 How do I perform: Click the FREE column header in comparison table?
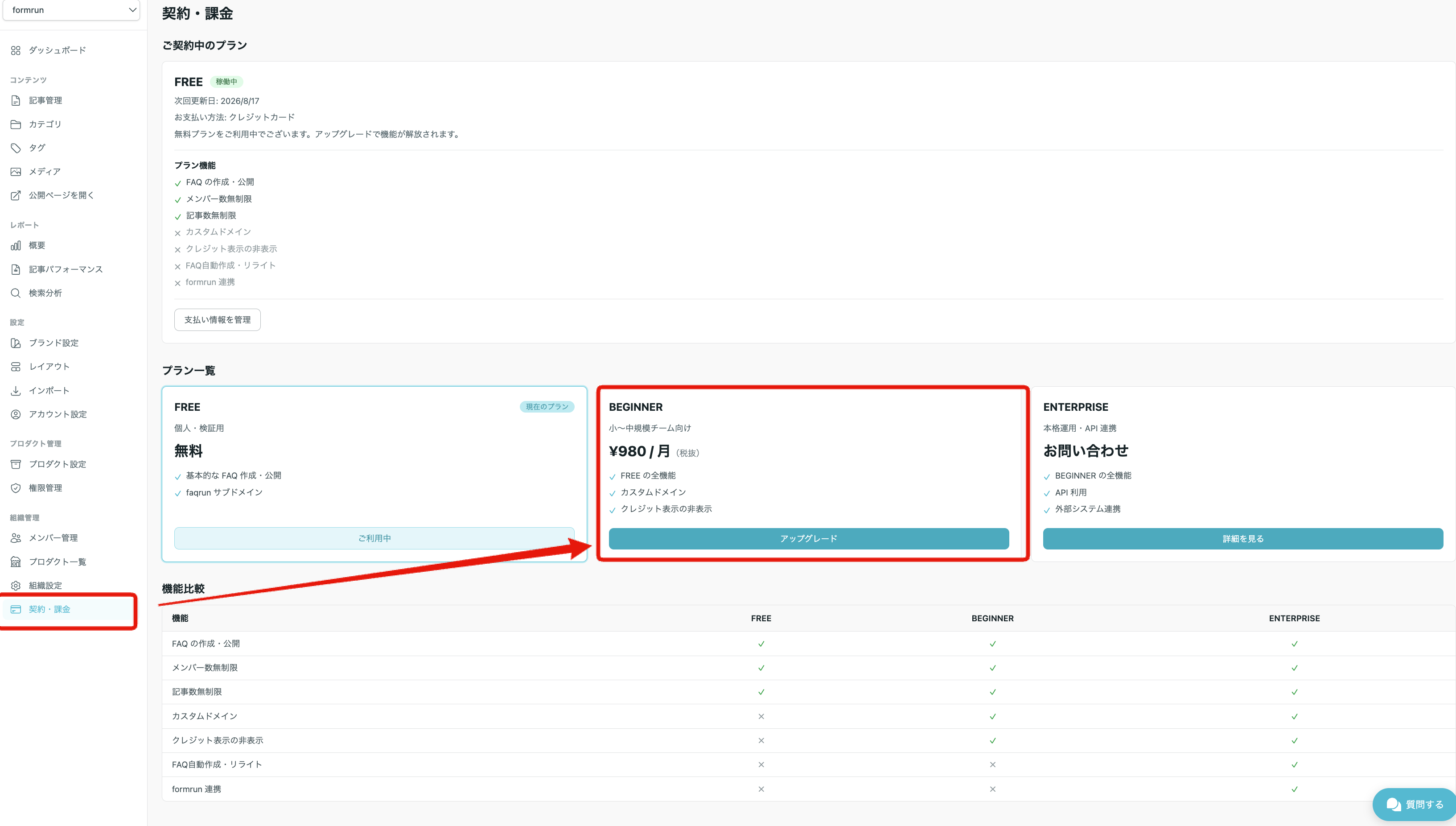[761, 619]
